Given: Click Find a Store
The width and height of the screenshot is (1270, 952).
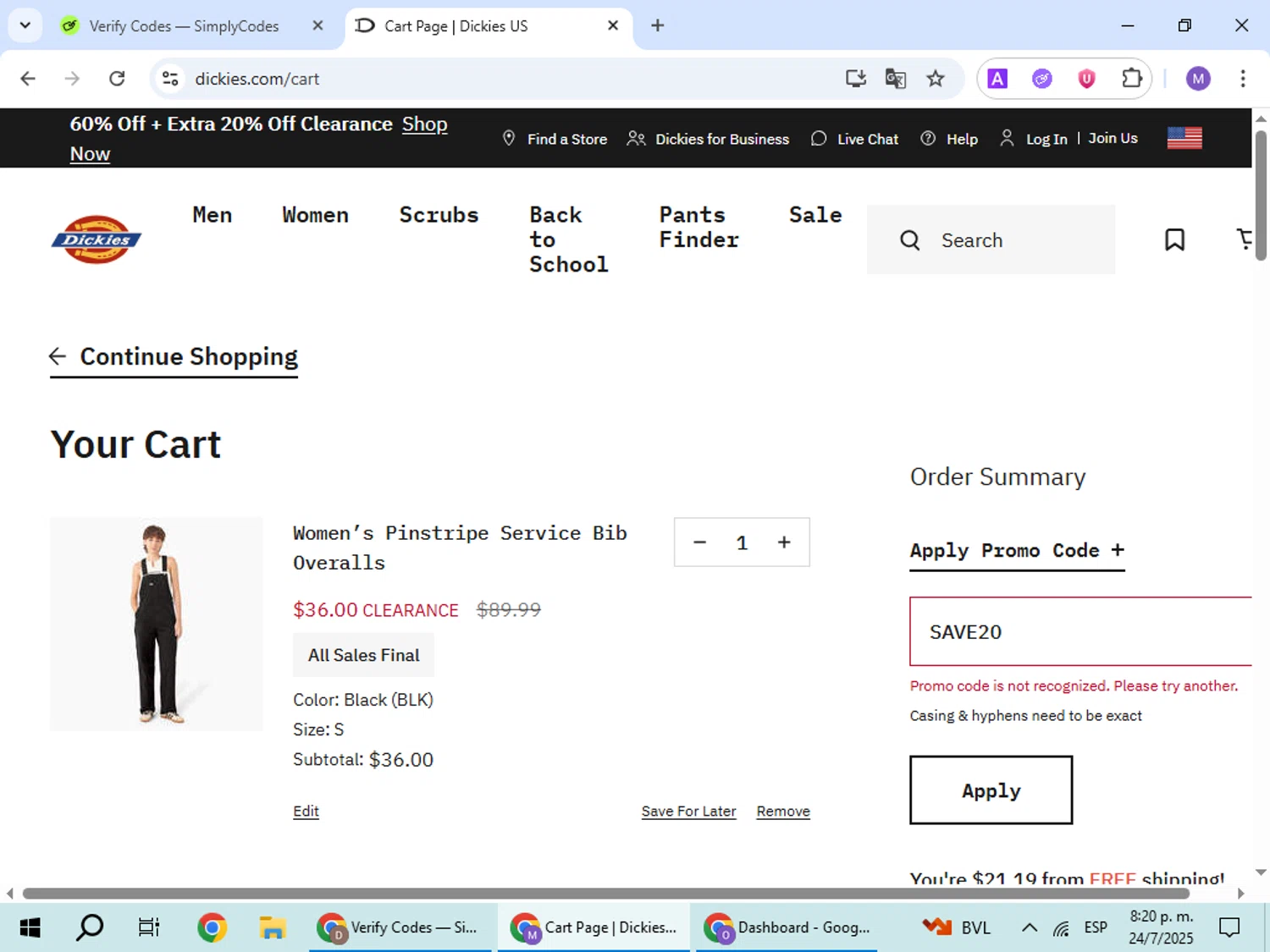Looking at the screenshot, I should click(x=555, y=139).
